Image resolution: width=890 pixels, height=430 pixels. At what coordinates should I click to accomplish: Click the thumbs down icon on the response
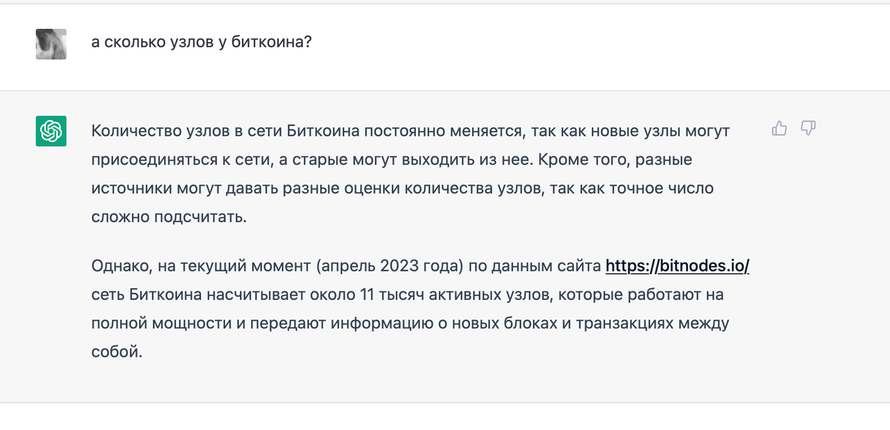808,128
